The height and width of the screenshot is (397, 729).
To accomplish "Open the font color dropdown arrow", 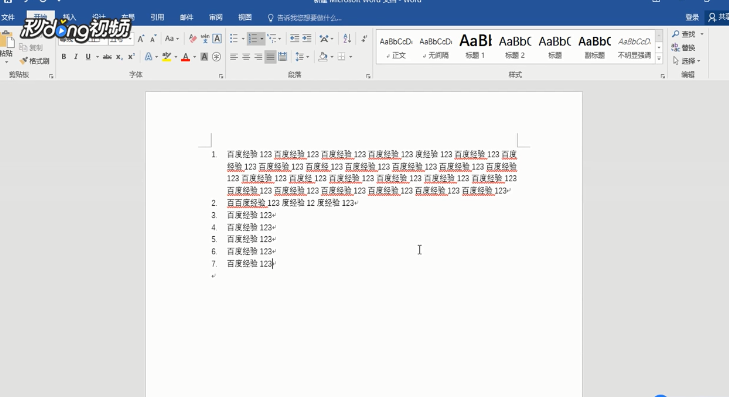I will click(194, 57).
